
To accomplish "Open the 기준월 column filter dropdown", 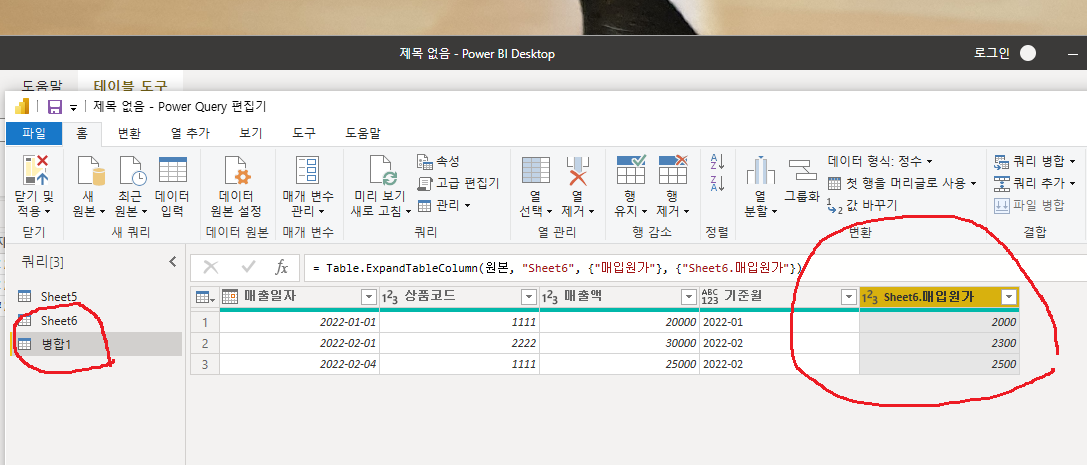I will pyautogui.click(x=849, y=297).
